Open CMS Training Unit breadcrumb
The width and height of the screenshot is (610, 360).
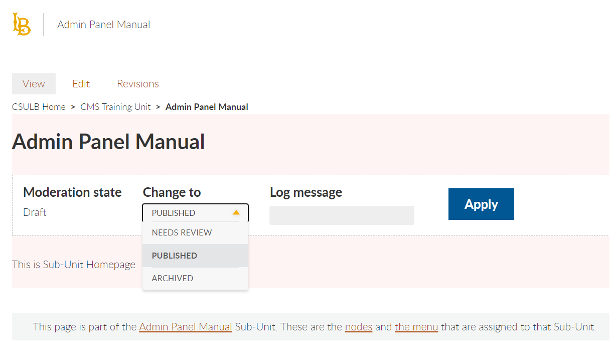tap(116, 107)
